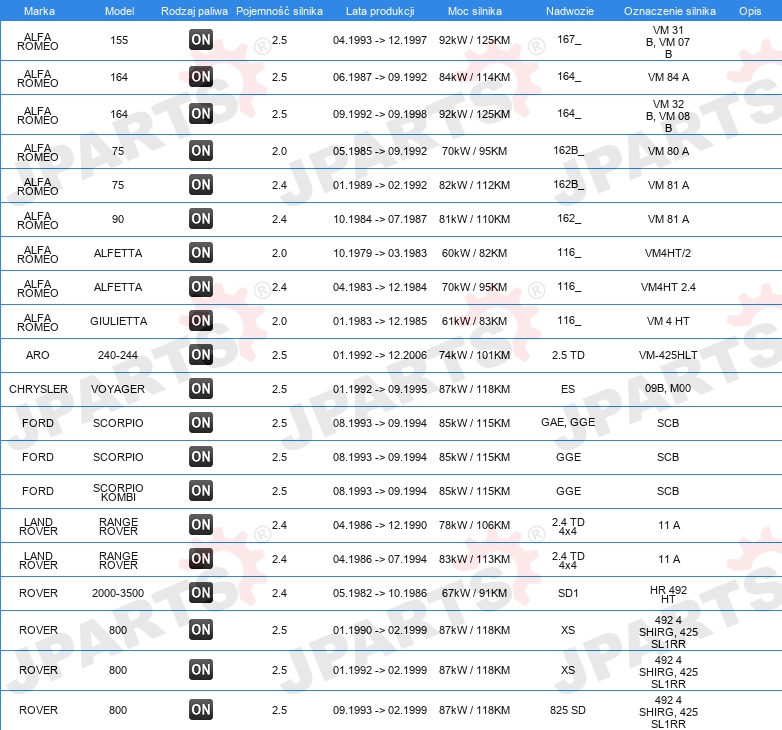Click body code 'GAE, GGE'

pyautogui.click(x=568, y=422)
